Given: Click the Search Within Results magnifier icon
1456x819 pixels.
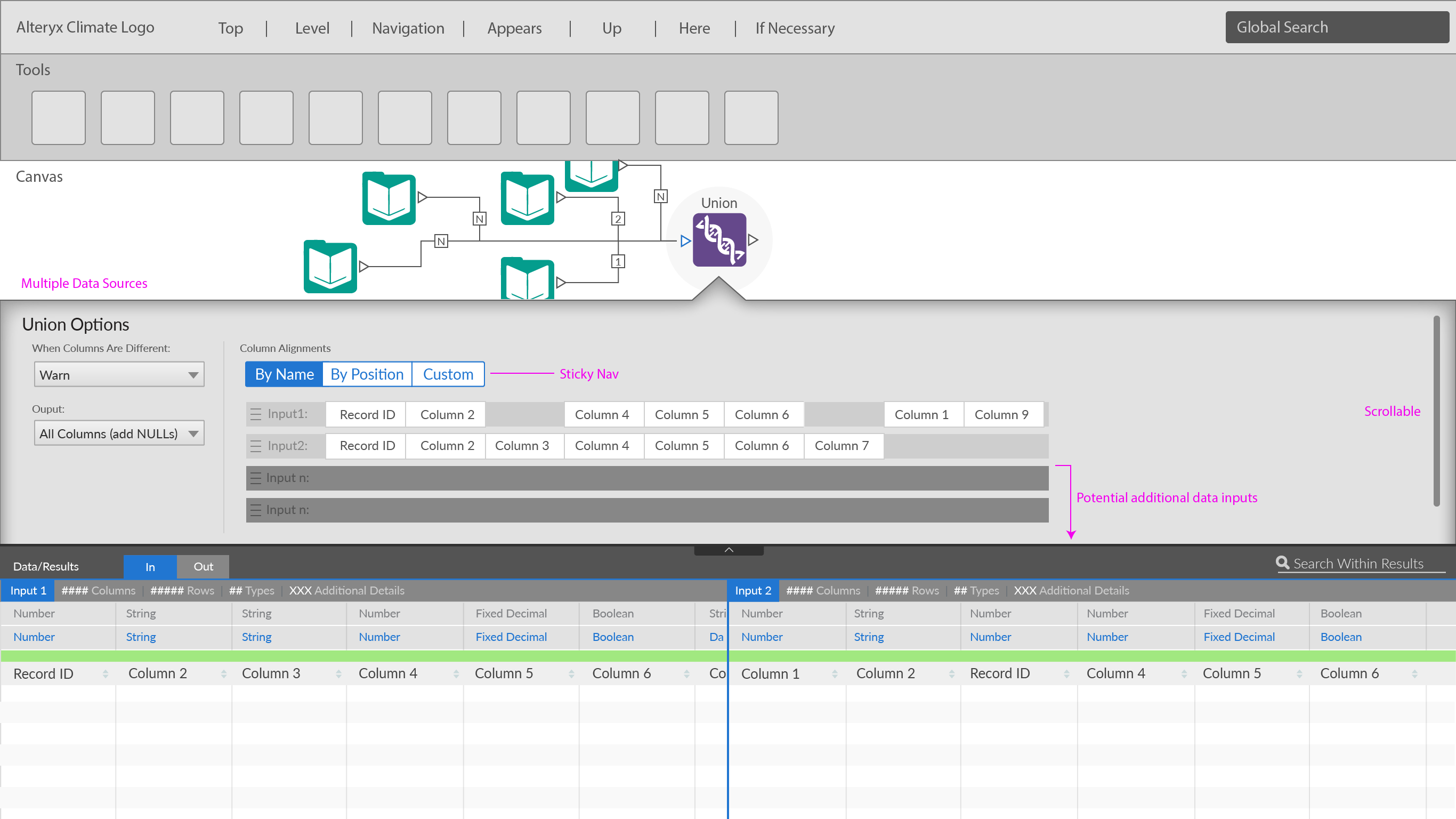Looking at the screenshot, I should click(x=1282, y=563).
